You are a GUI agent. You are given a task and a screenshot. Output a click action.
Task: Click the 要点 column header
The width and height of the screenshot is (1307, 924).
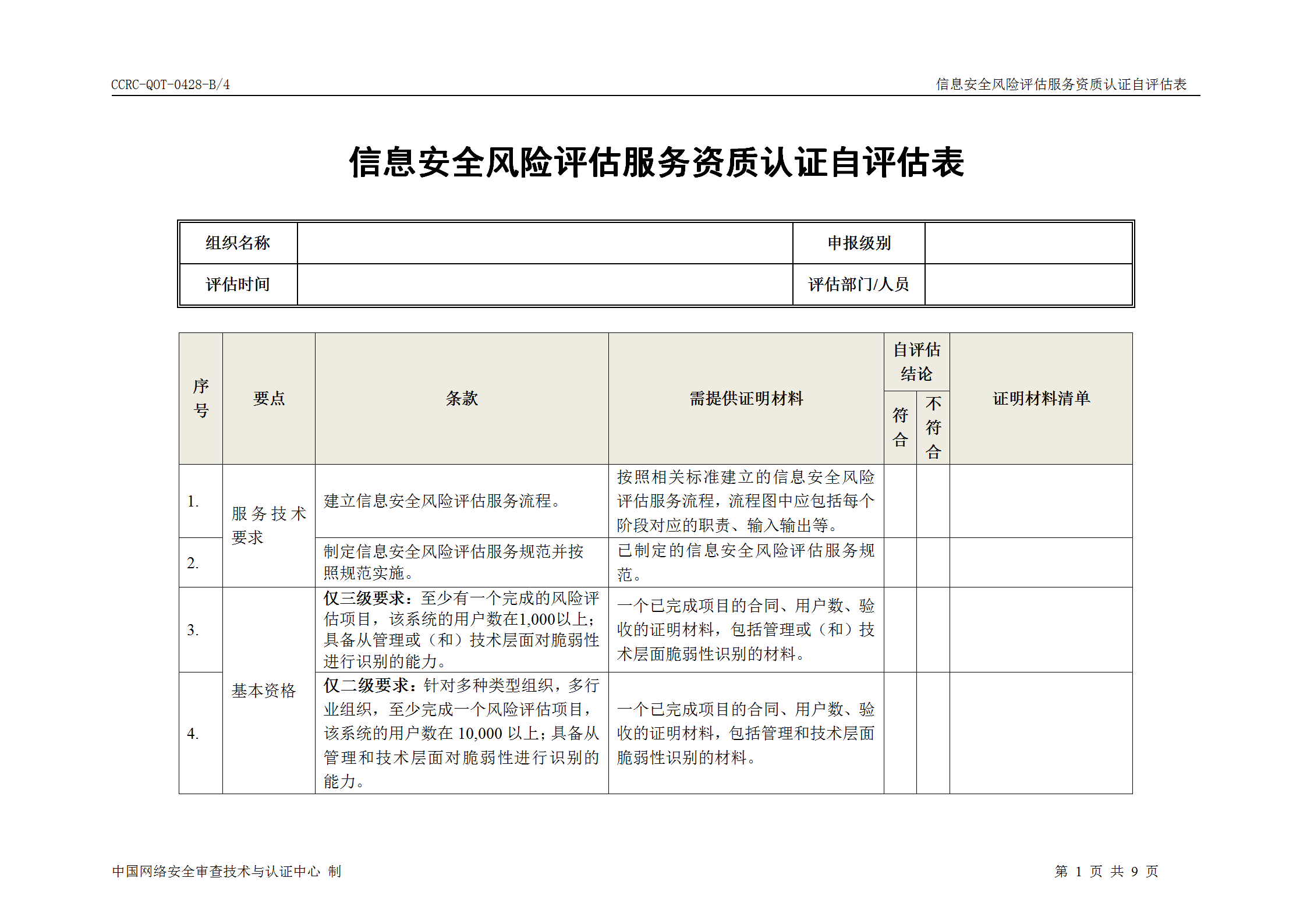268,399
